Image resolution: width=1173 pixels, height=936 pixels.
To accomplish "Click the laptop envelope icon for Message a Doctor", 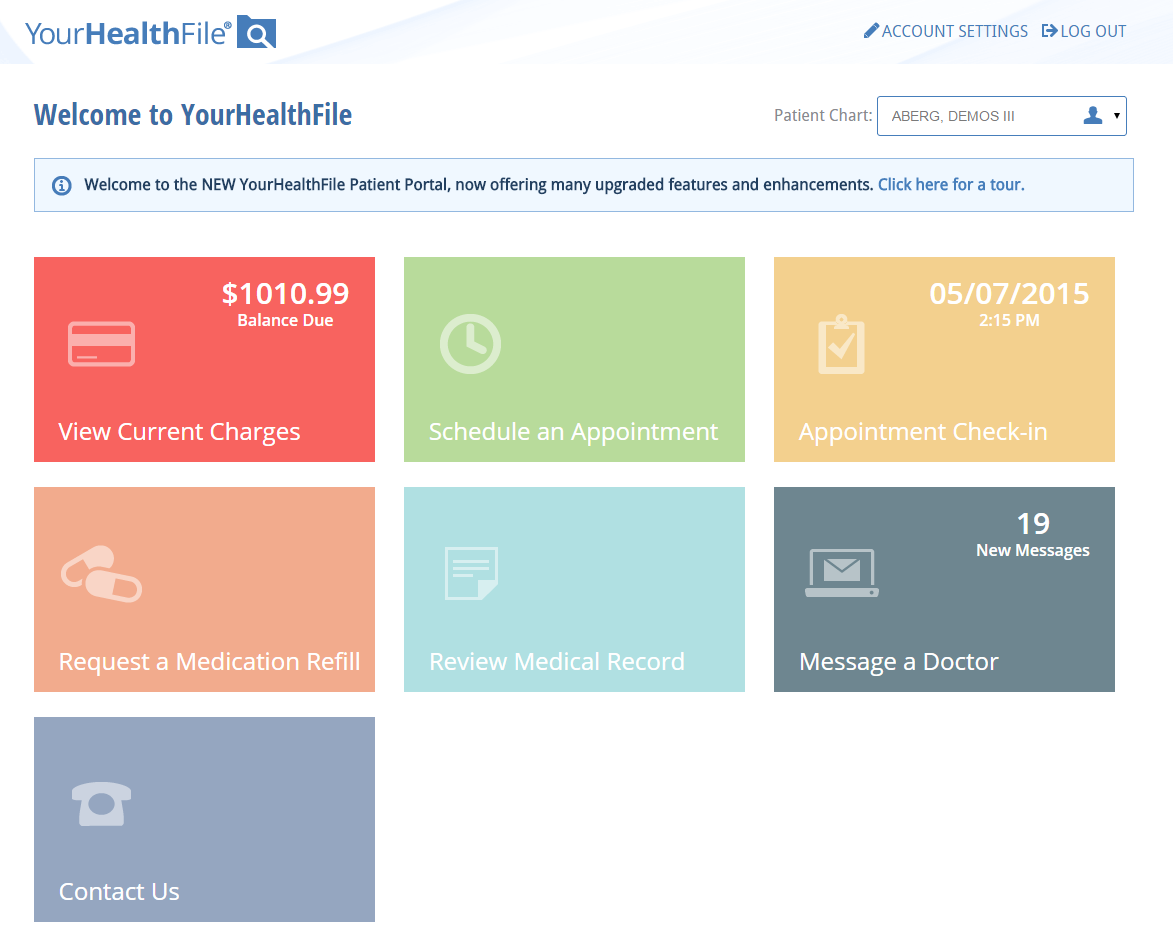I will (x=841, y=574).
